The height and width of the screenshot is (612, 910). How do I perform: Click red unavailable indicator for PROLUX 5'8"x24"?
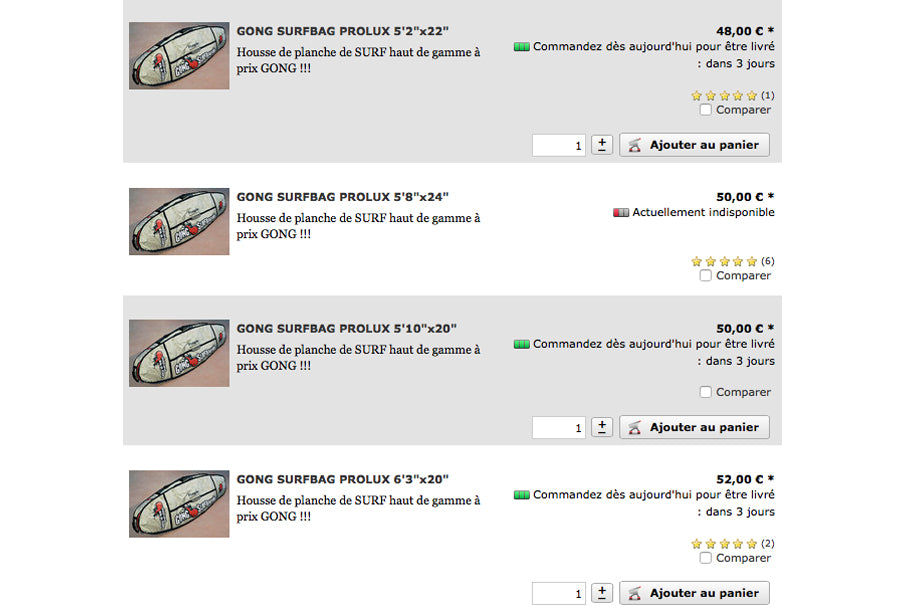point(621,213)
